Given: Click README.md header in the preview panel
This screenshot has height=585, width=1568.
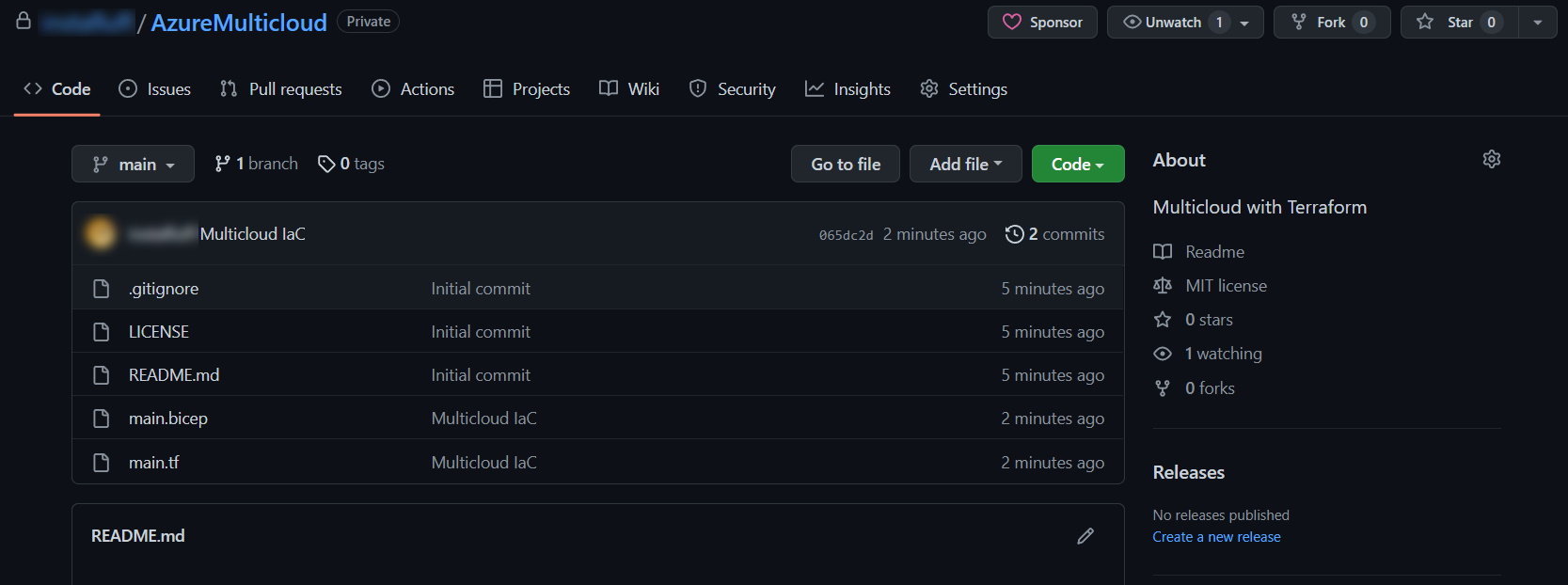Looking at the screenshot, I should (x=137, y=536).
